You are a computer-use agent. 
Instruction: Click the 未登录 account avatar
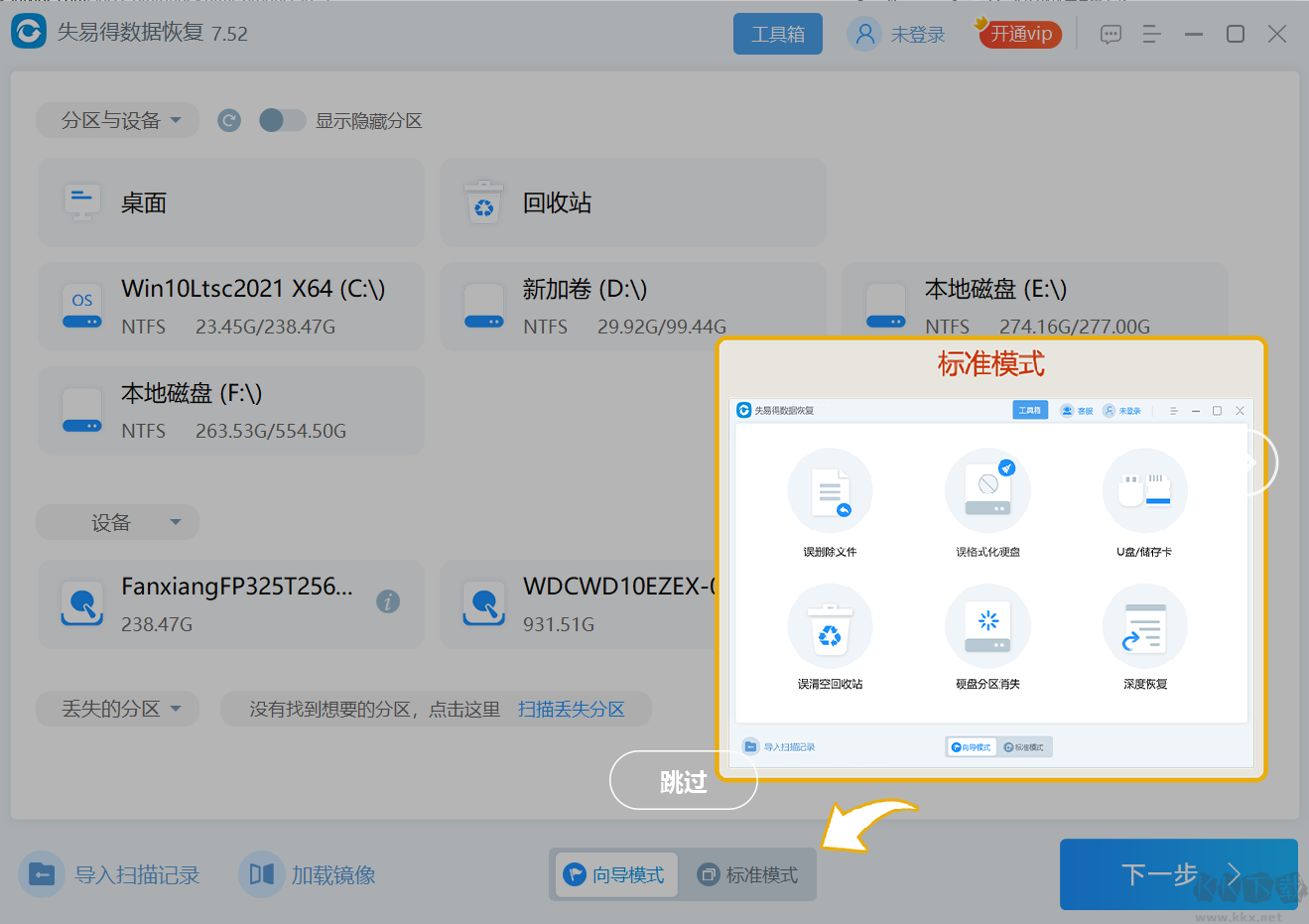pos(864,34)
